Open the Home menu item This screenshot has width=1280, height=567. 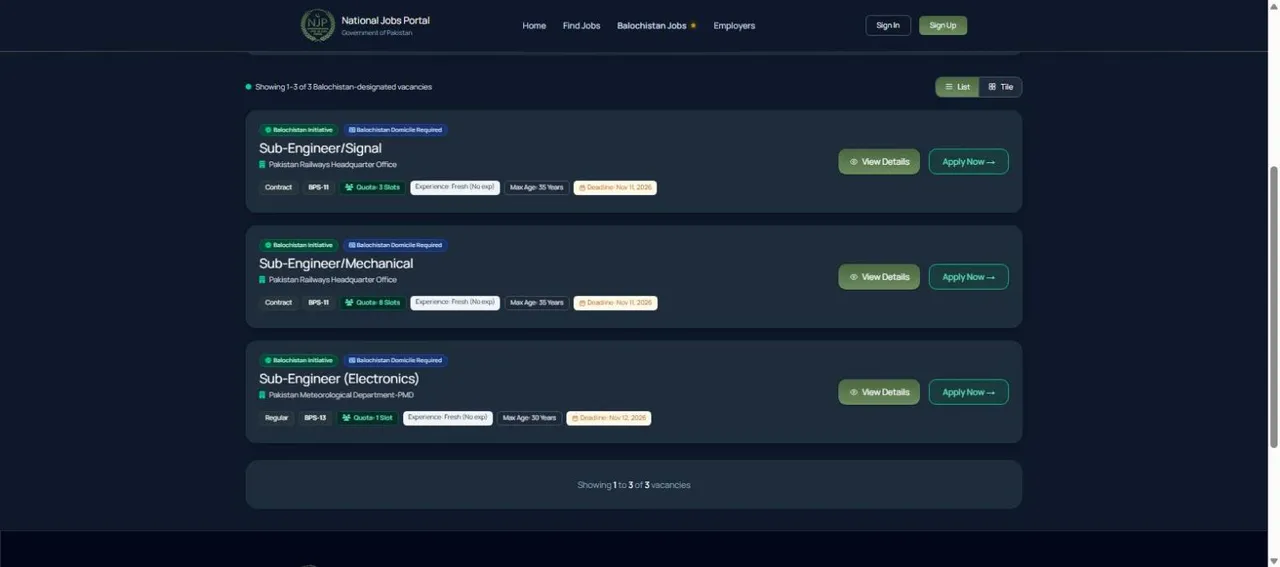coord(534,26)
